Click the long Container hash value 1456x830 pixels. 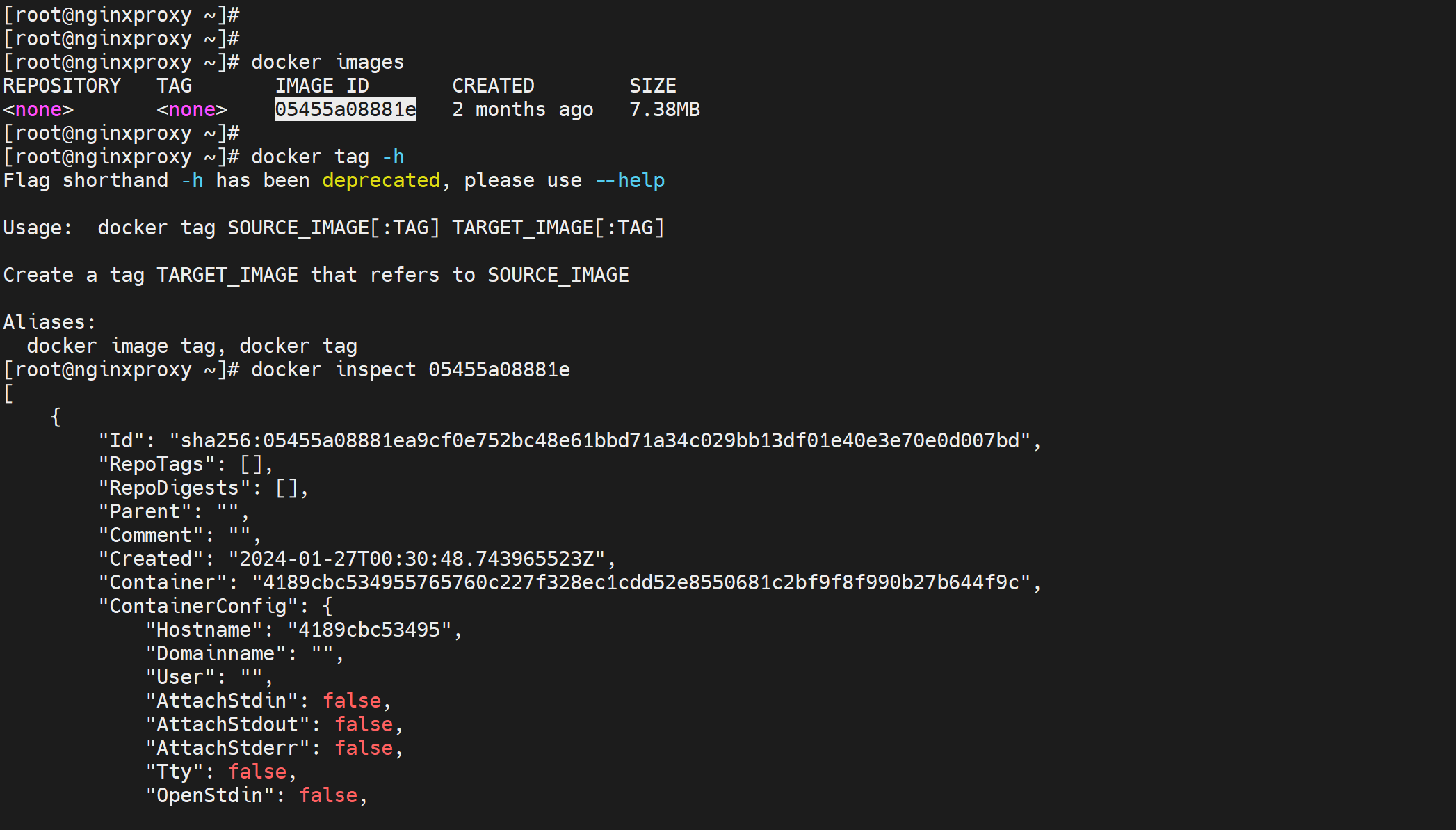[x=641, y=582]
